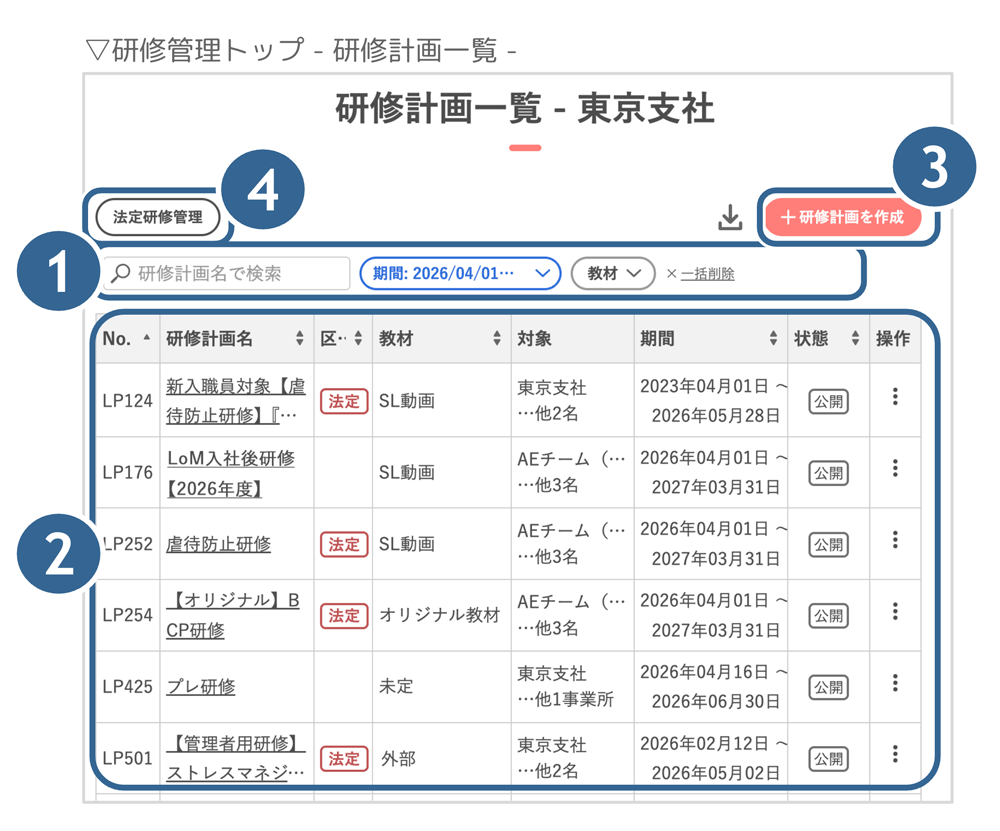Viewport: 1000px width, 831px height.
Task: Click the download icon beside the create button
Action: point(730,217)
